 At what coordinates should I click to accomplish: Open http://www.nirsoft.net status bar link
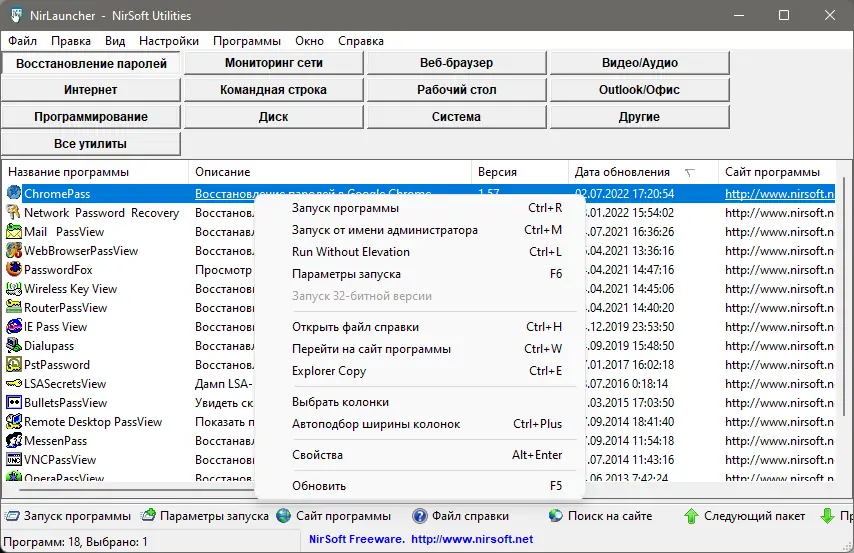[472, 539]
